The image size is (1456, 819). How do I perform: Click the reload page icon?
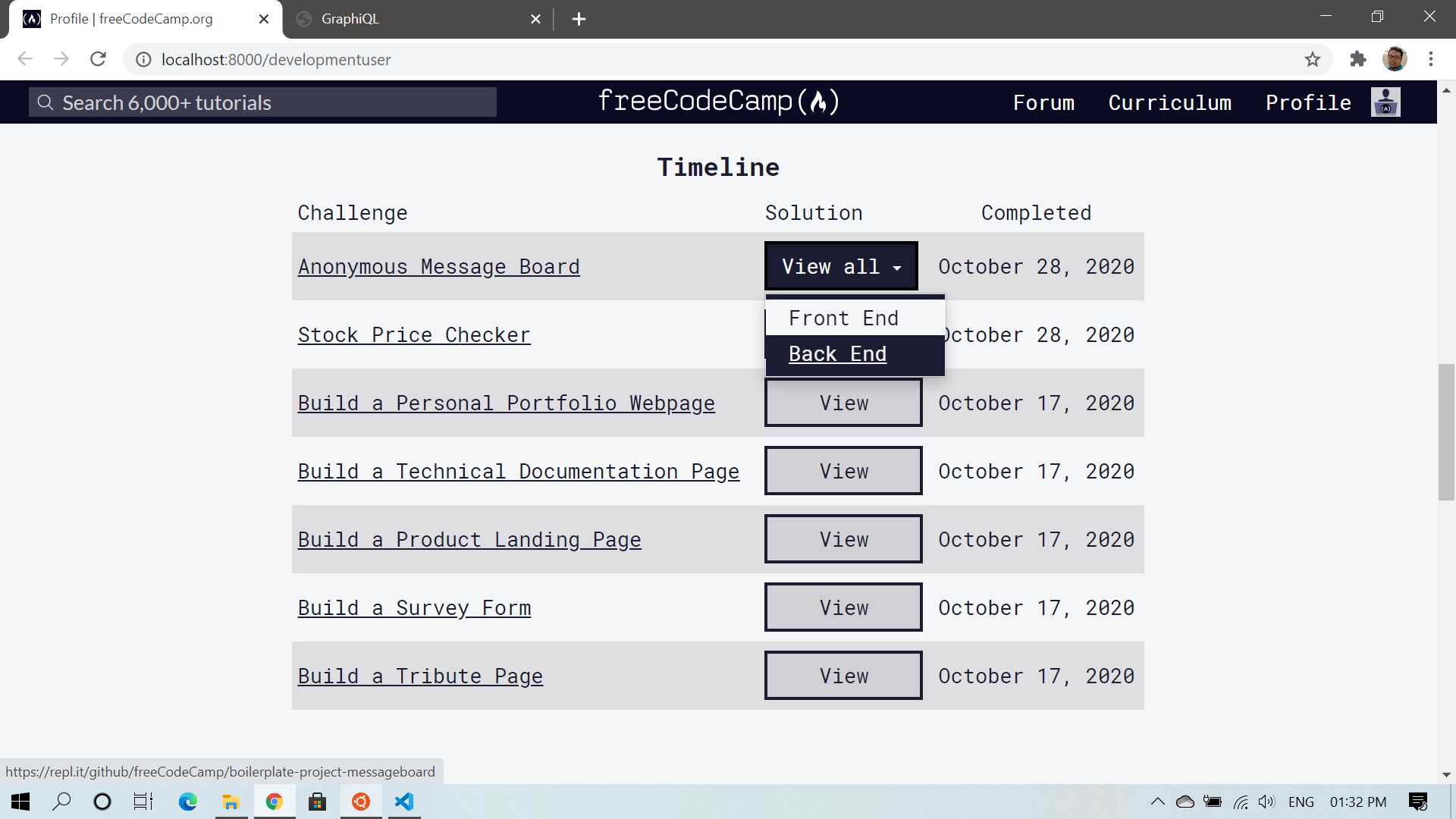(x=98, y=59)
